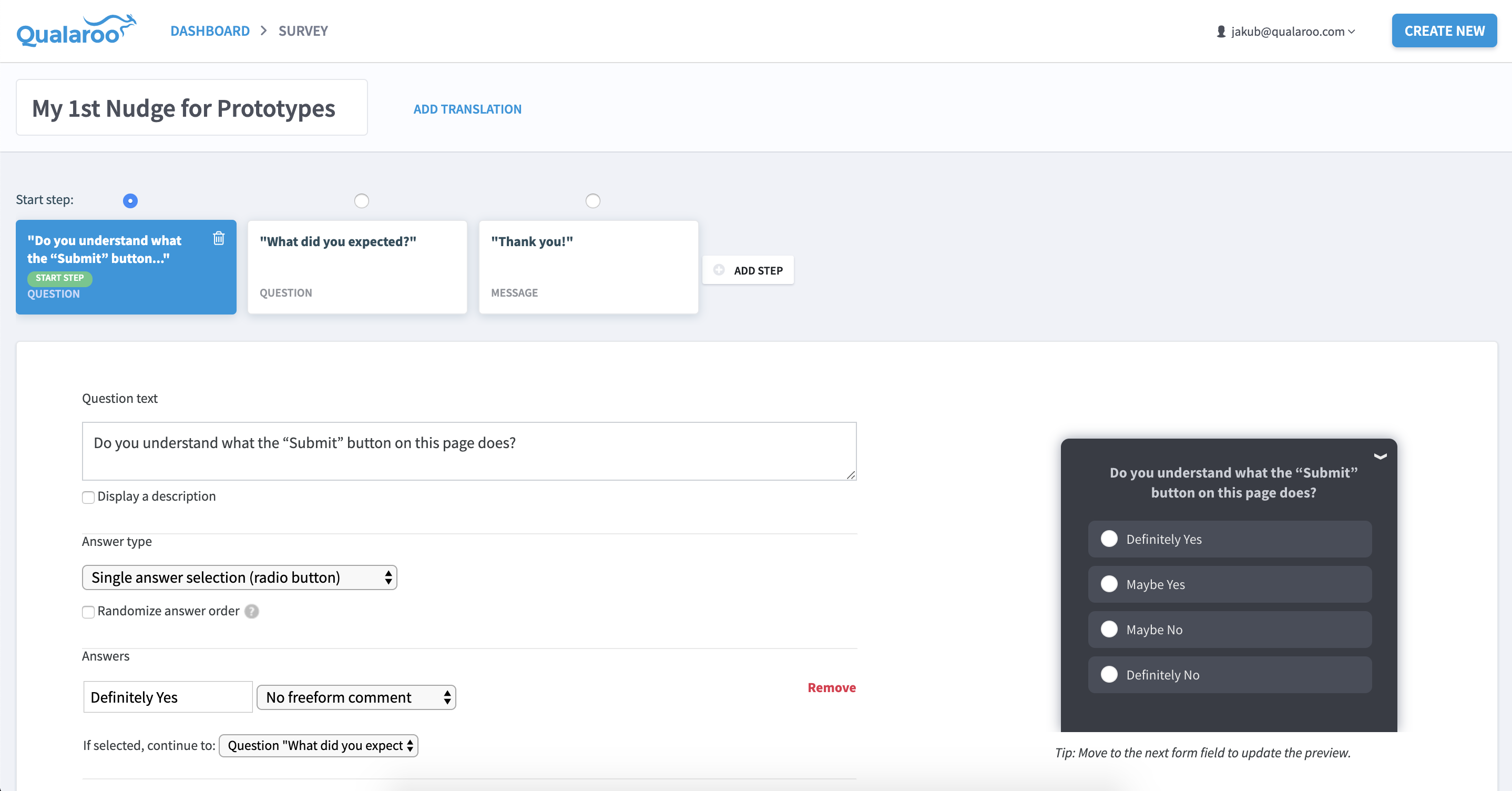Delete the start step with trash icon
This screenshot has width=1512, height=791.
(x=219, y=238)
